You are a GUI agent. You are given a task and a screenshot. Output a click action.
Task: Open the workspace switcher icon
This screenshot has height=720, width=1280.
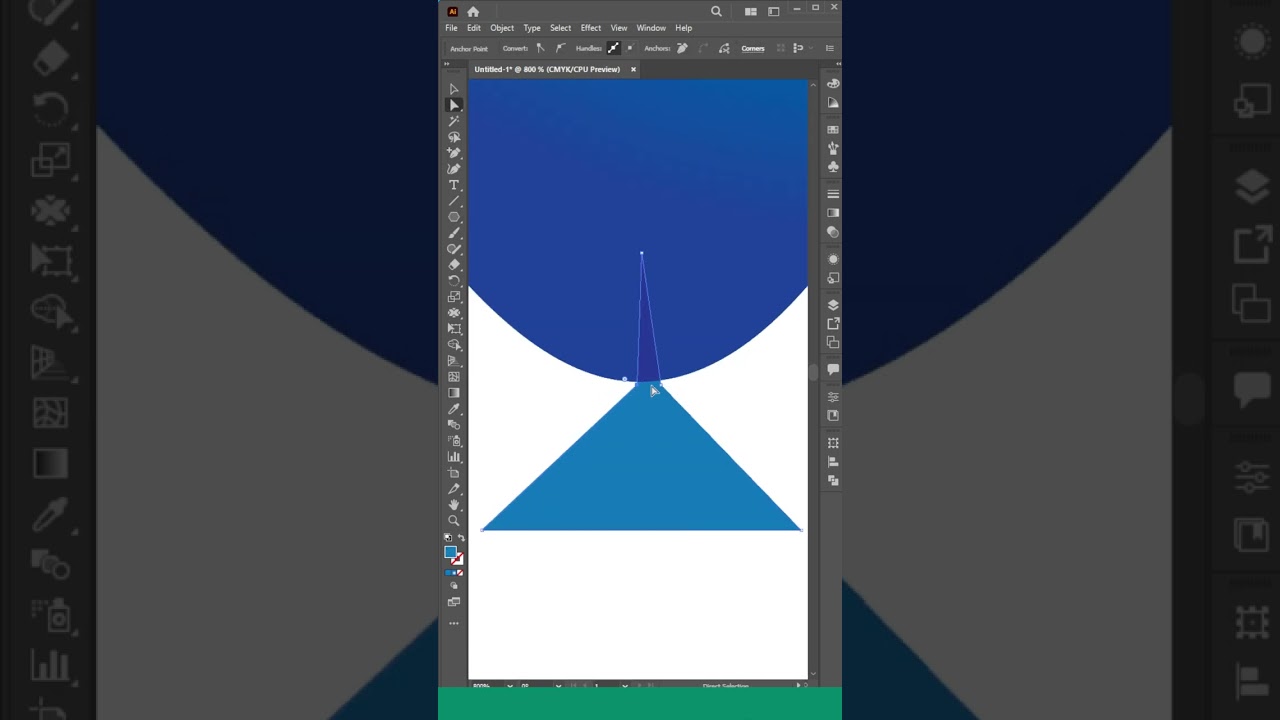coord(773,11)
